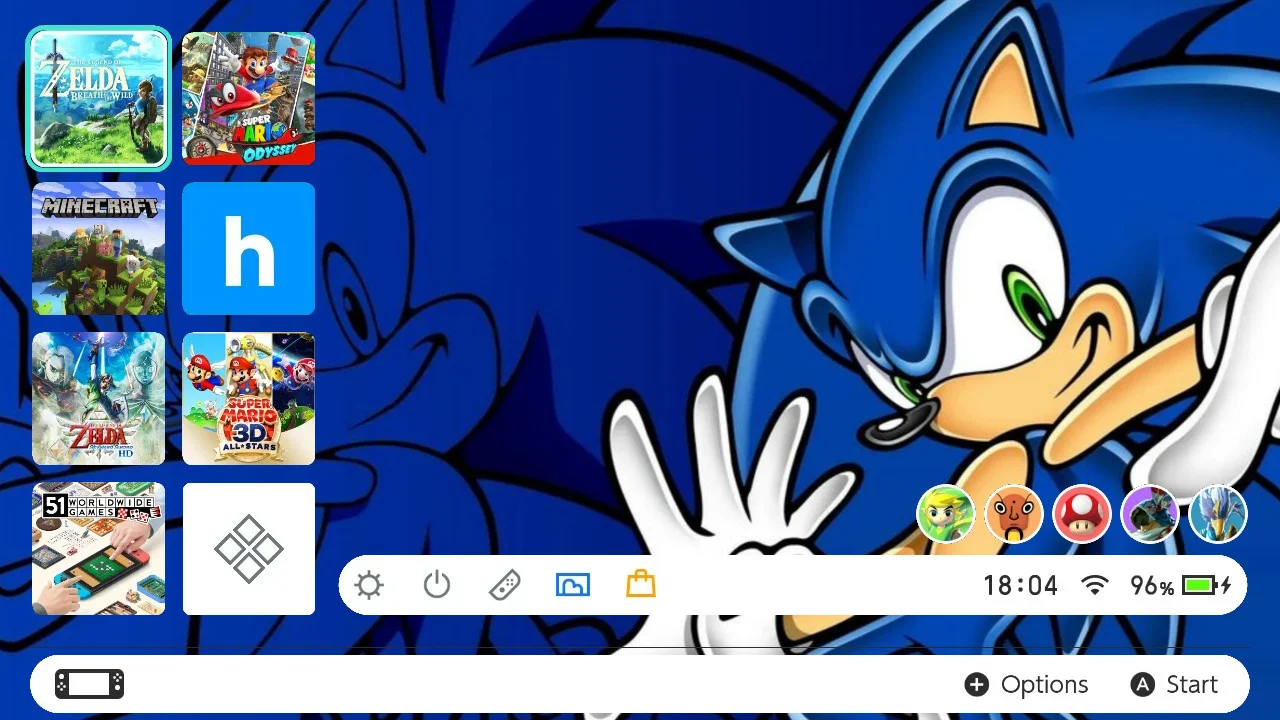Open the All Software diamond grid tile
The height and width of the screenshot is (720, 1280).
[248, 549]
